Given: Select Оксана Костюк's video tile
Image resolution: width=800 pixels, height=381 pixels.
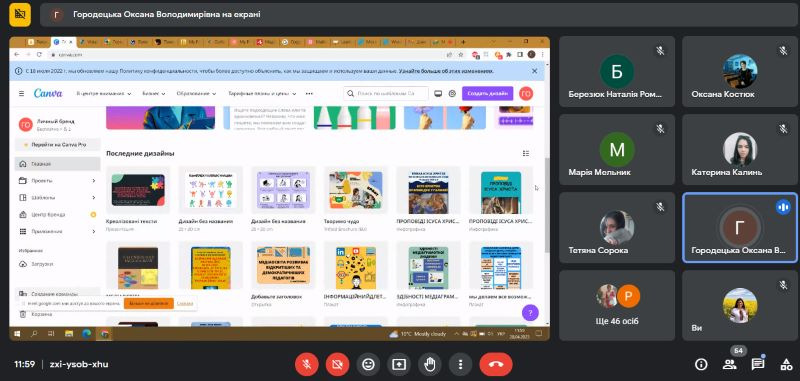Looking at the screenshot, I should pyautogui.click(x=740, y=71).
